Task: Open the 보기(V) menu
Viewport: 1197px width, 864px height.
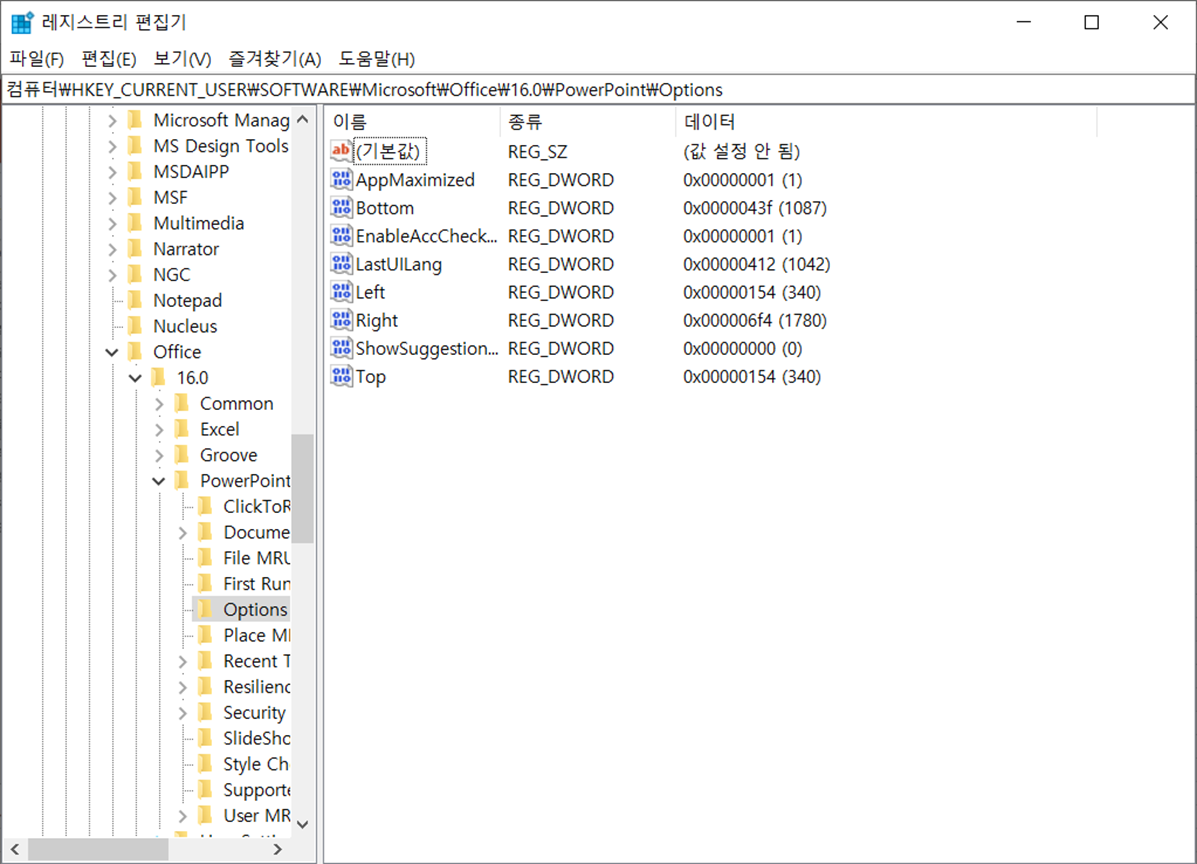Action: [182, 59]
